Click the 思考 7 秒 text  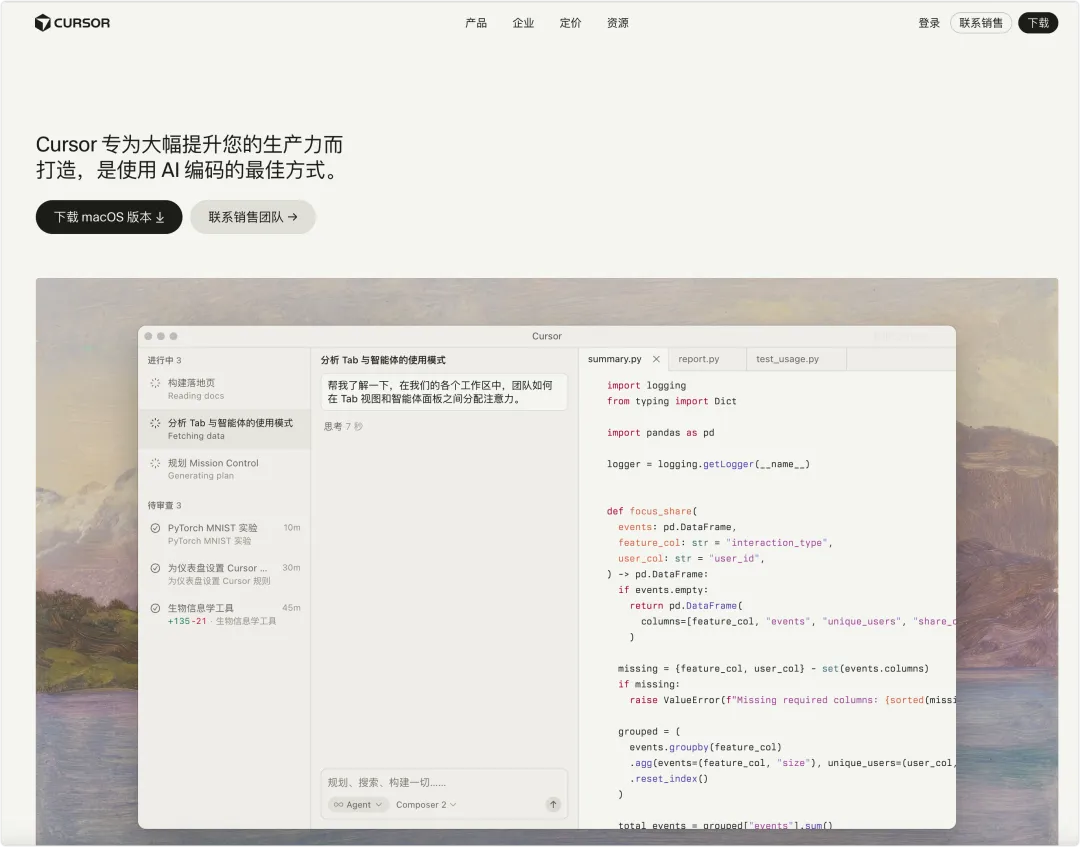coord(343,426)
